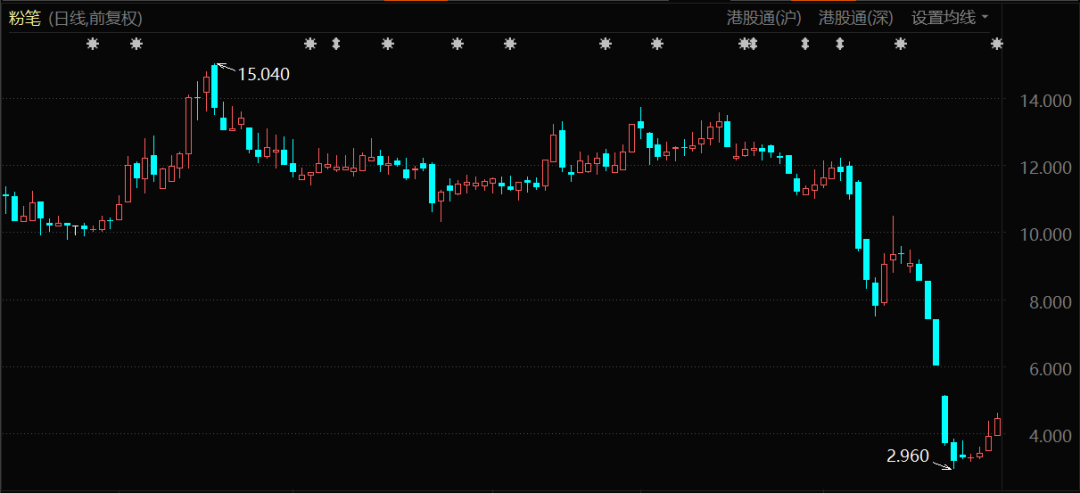Click the 8.000 price axis label
This screenshot has height=493, width=1080.
(1040, 302)
